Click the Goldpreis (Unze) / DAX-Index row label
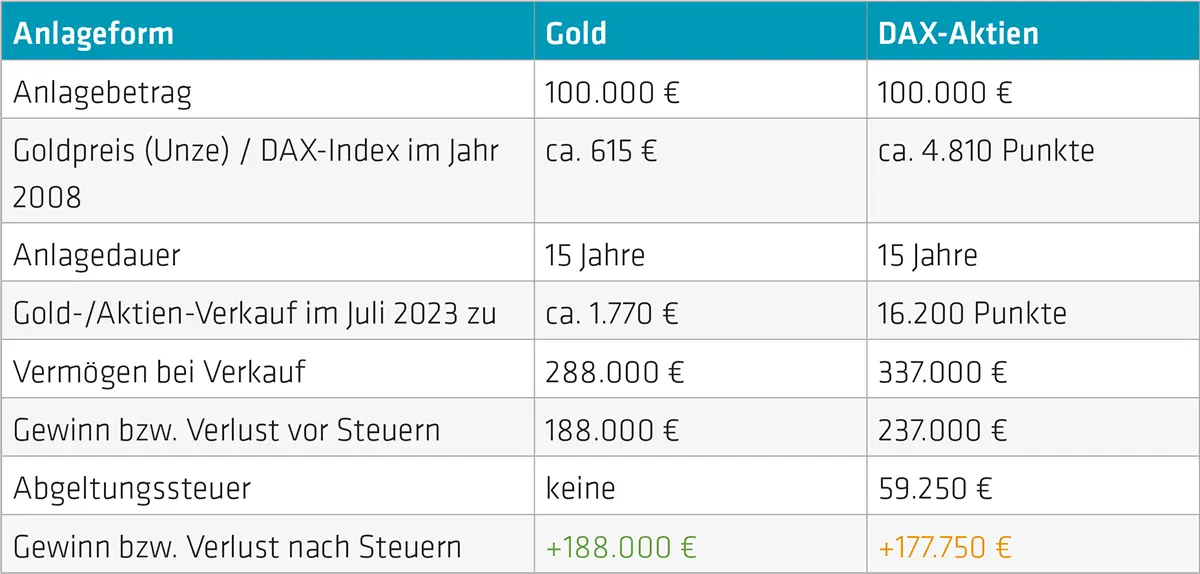1200x574 pixels. coord(256,173)
